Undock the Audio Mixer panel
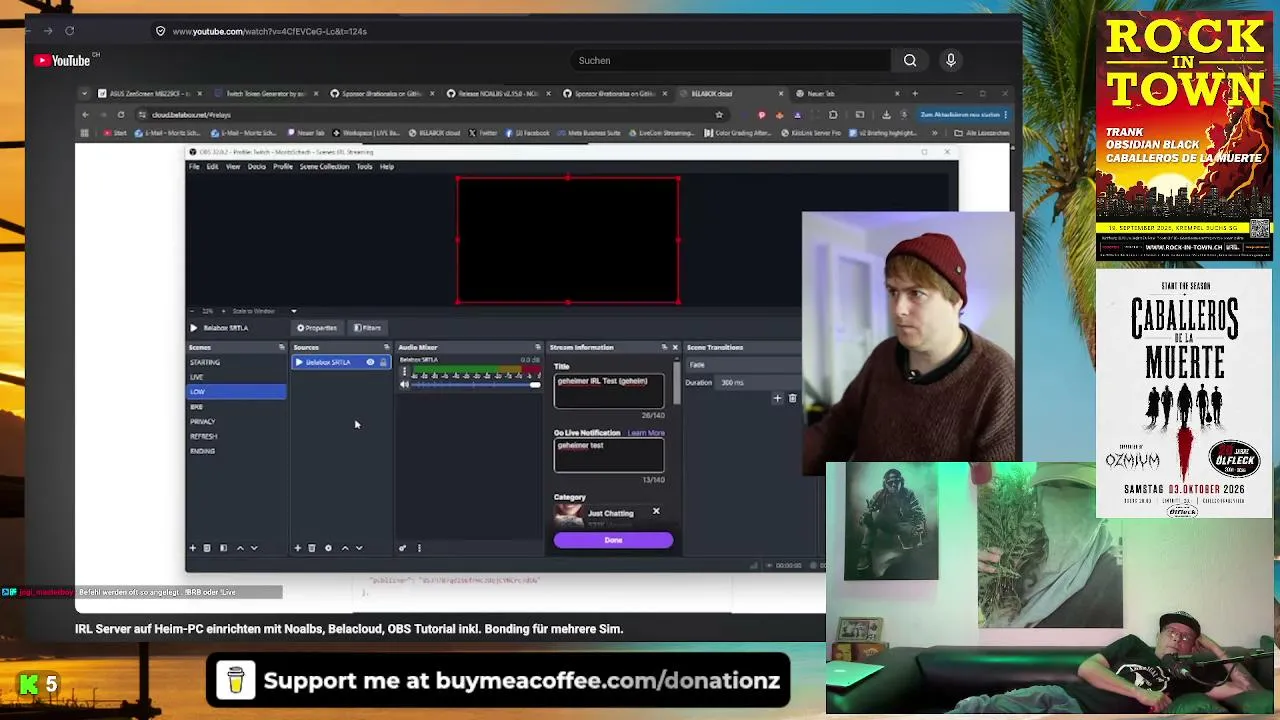Viewport: 1280px width, 720px height. (x=538, y=347)
